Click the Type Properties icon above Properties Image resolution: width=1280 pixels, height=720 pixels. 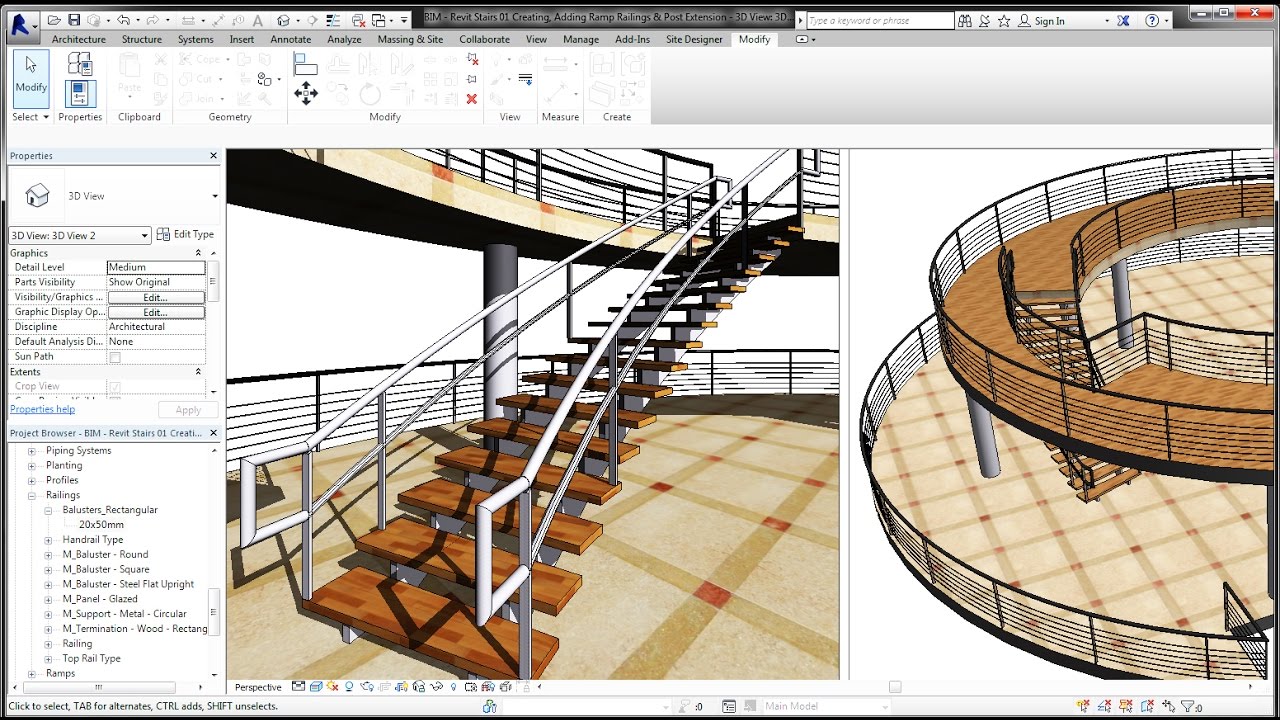pos(80,64)
